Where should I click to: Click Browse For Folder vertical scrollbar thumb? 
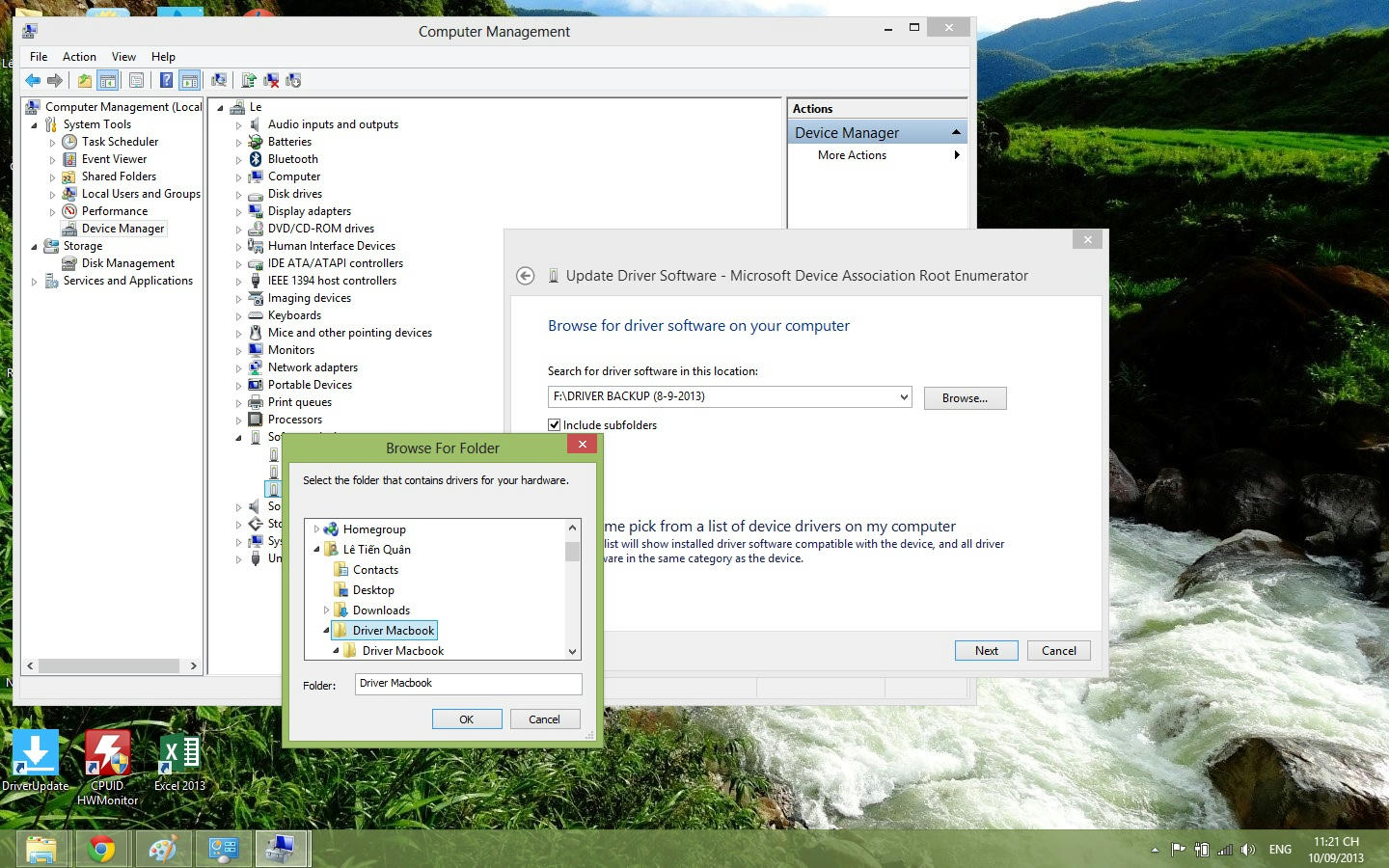tap(572, 551)
